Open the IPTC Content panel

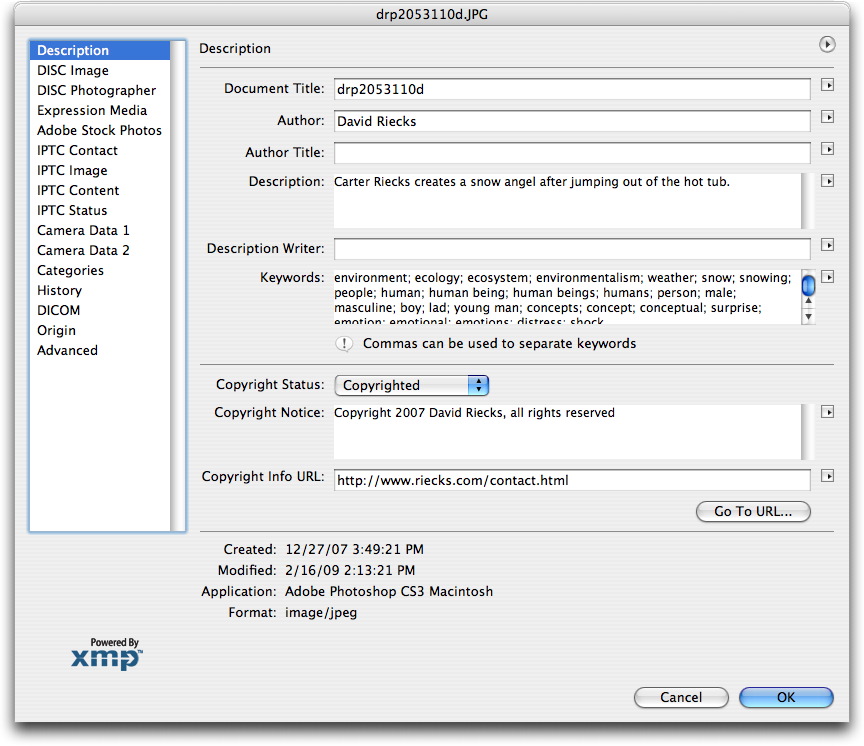[100, 190]
